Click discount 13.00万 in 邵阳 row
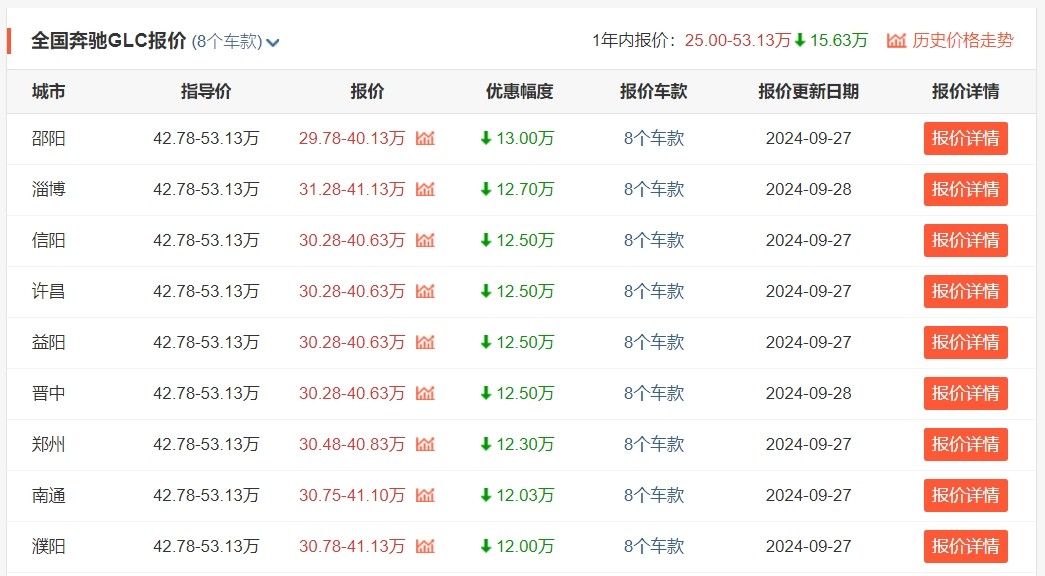Image resolution: width=1045 pixels, height=576 pixels. coord(524,138)
